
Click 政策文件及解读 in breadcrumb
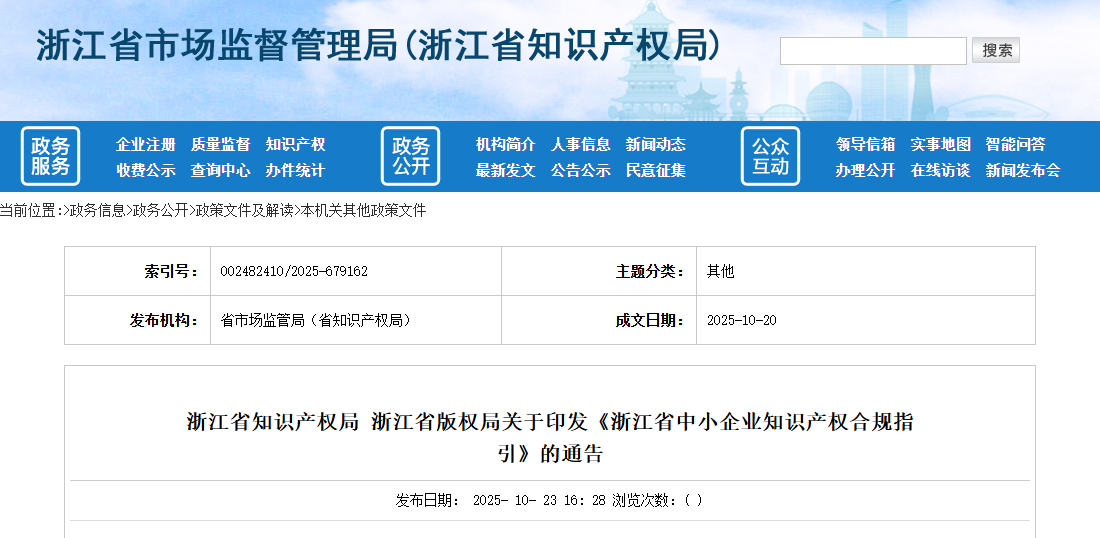(x=244, y=210)
